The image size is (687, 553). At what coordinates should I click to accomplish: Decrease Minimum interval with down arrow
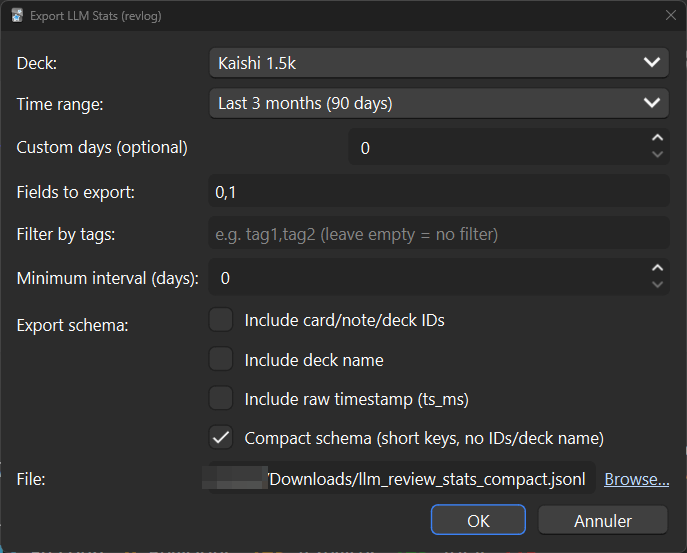[657, 286]
